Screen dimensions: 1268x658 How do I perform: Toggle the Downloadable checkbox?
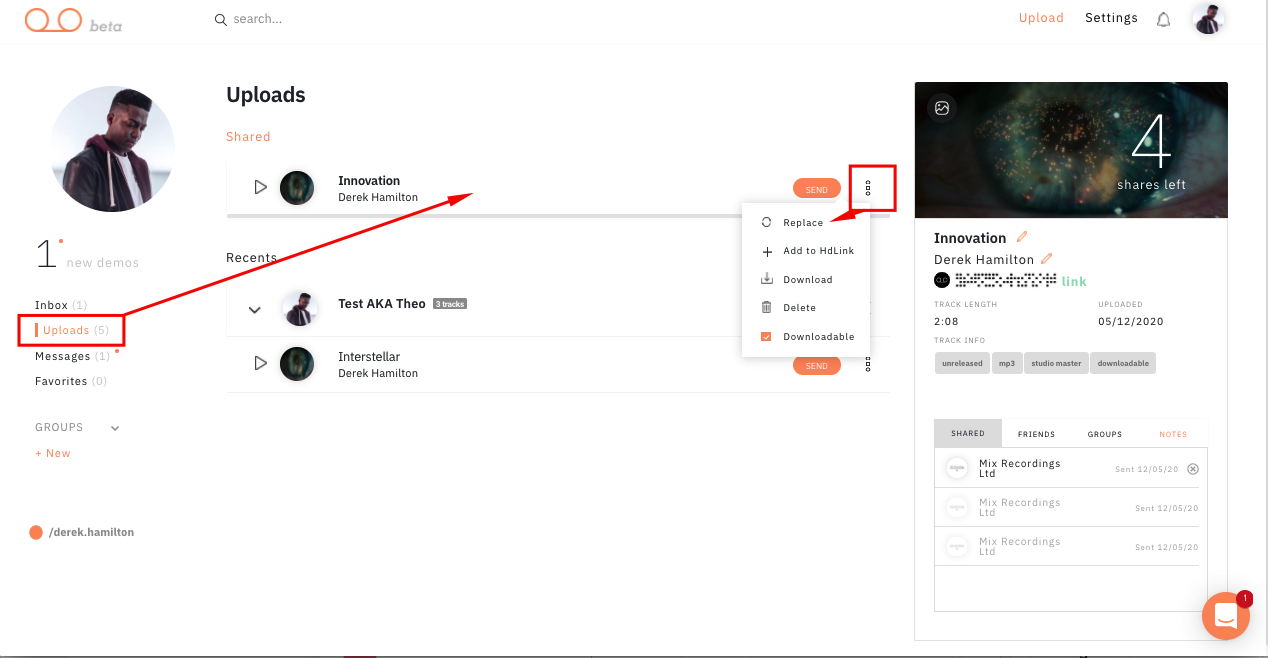tap(766, 337)
